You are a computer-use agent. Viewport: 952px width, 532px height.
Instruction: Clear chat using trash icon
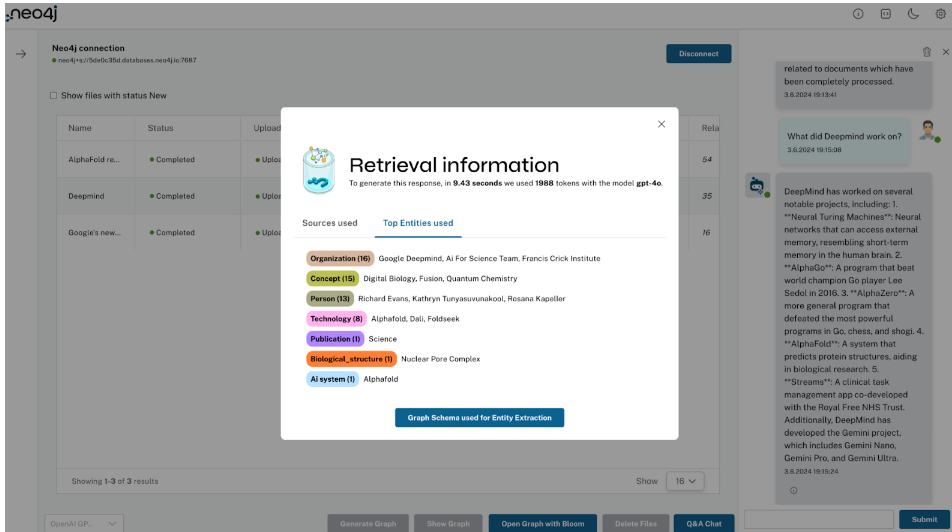pyautogui.click(x=926, y=52)
